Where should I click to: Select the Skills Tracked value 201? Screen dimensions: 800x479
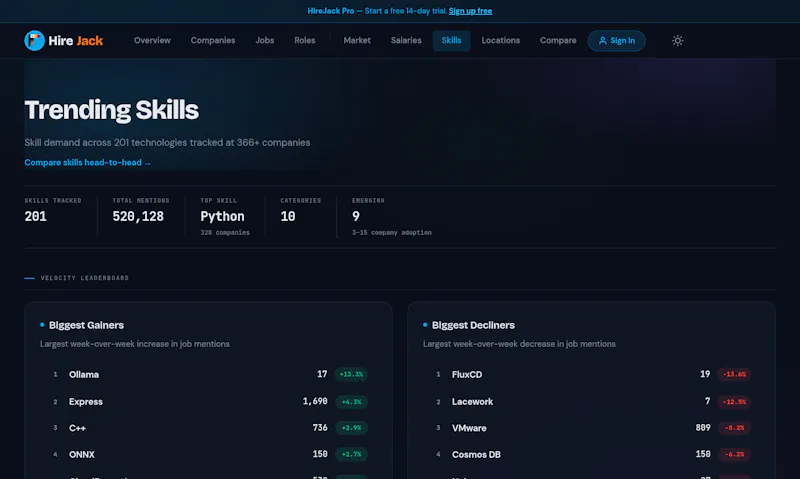click(x=36, y=216)
